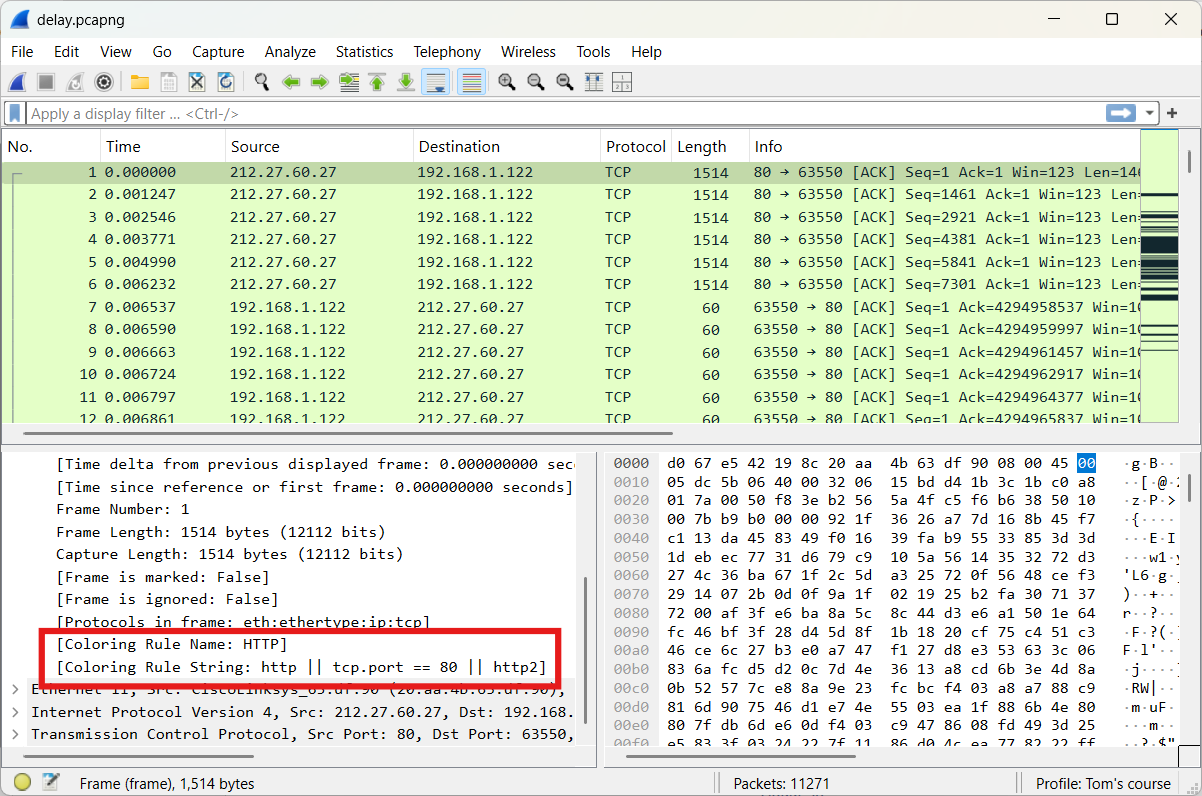Go back in packet history arrow
This screenshot has width=1202, height=796.
click(291, 82)
